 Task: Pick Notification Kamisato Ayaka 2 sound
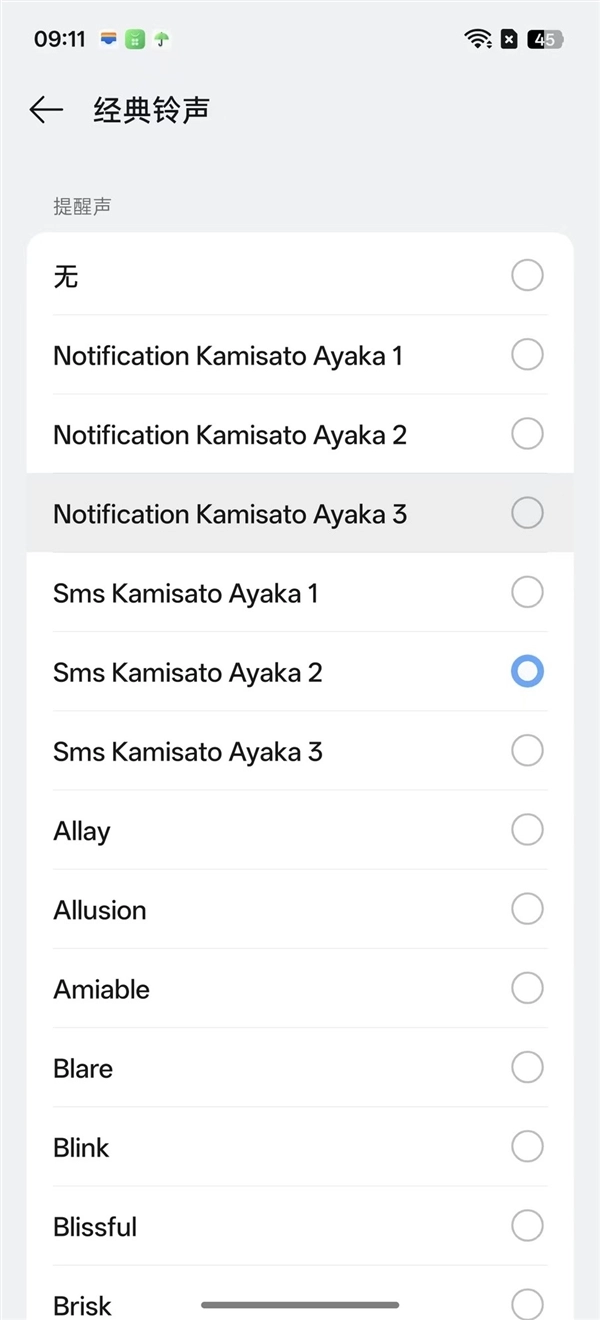[230, 435]
